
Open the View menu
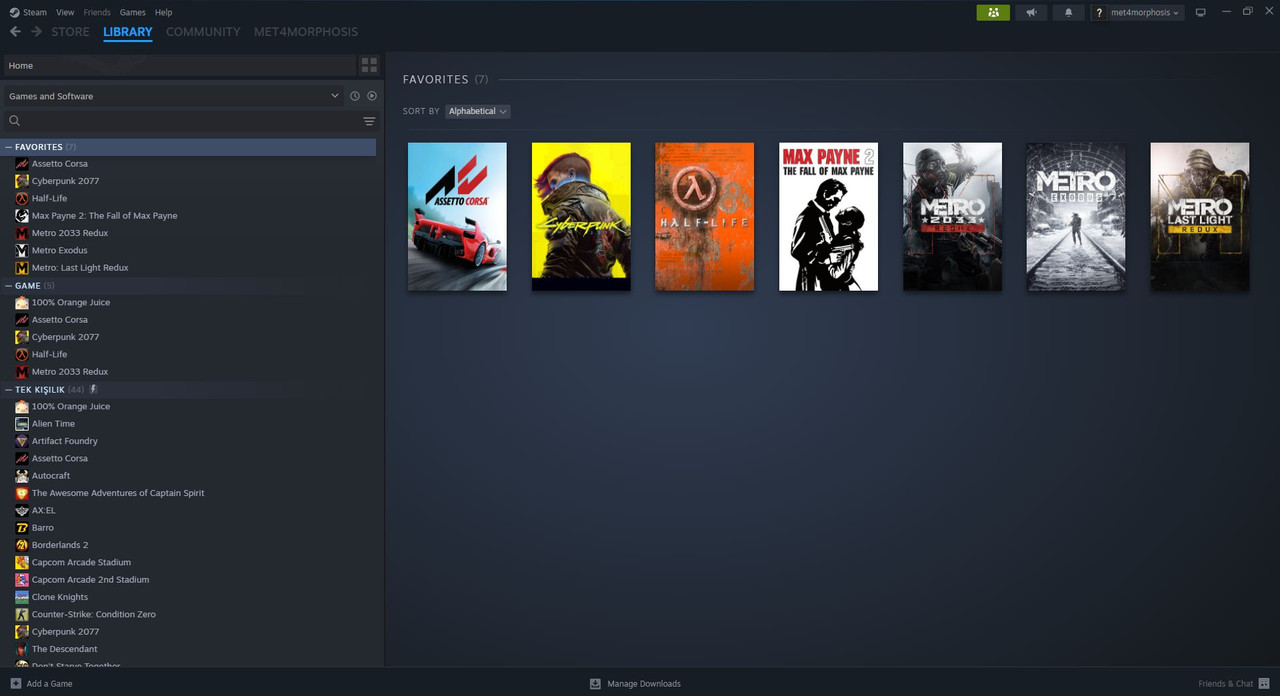(x=65, y=12)
